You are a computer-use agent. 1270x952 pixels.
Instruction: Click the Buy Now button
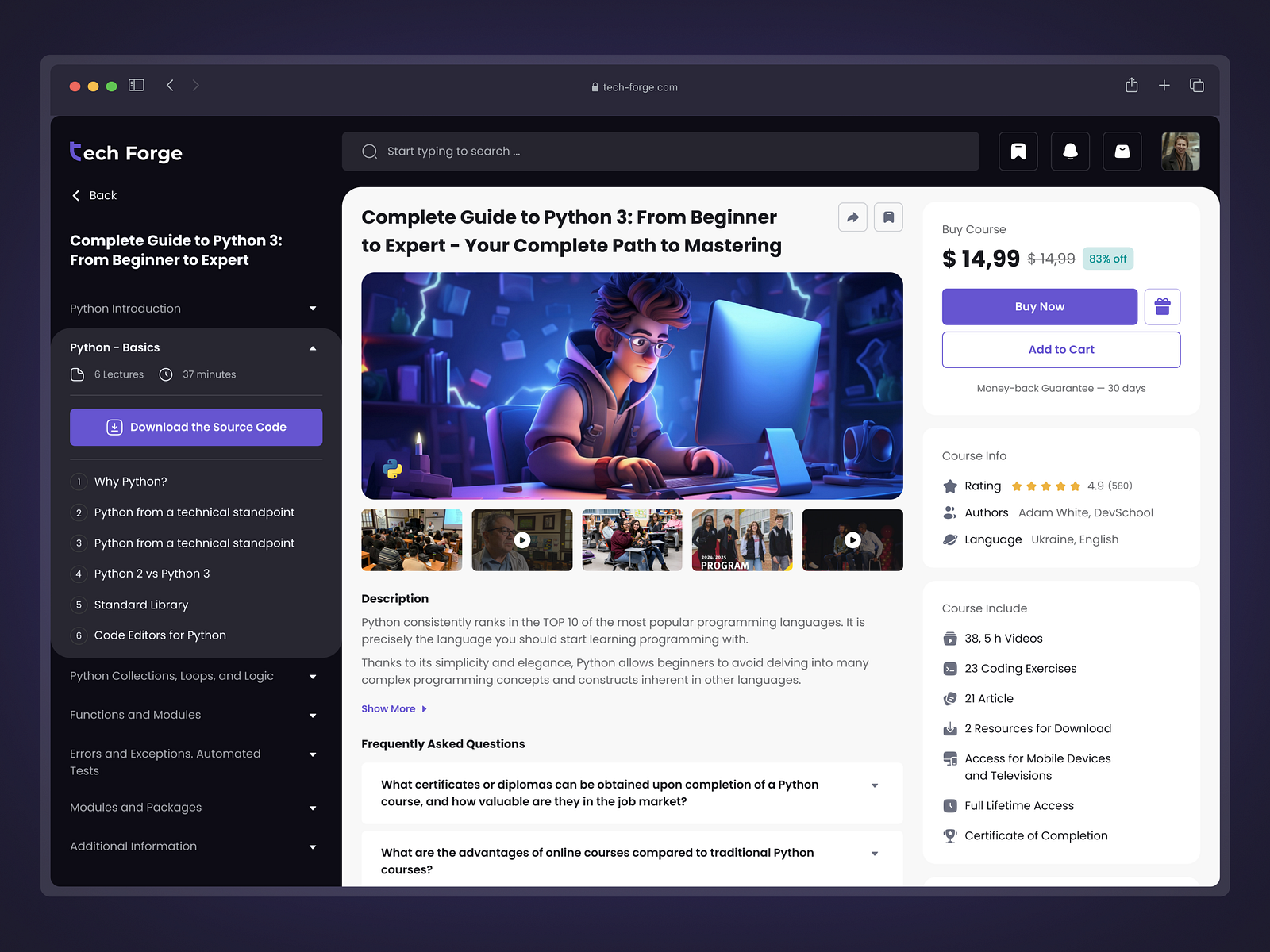tap(1040, 306)
